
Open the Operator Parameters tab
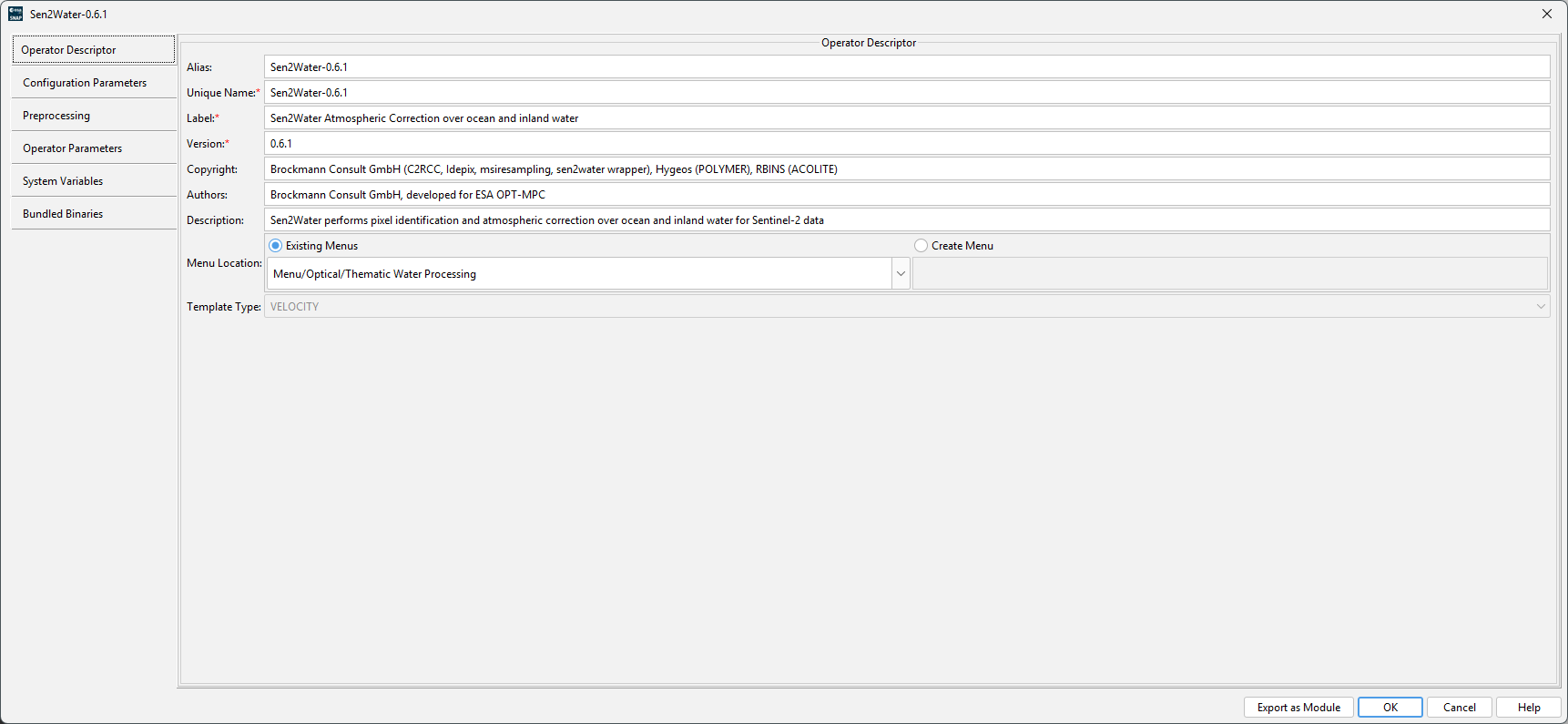(x=94, y=148)
